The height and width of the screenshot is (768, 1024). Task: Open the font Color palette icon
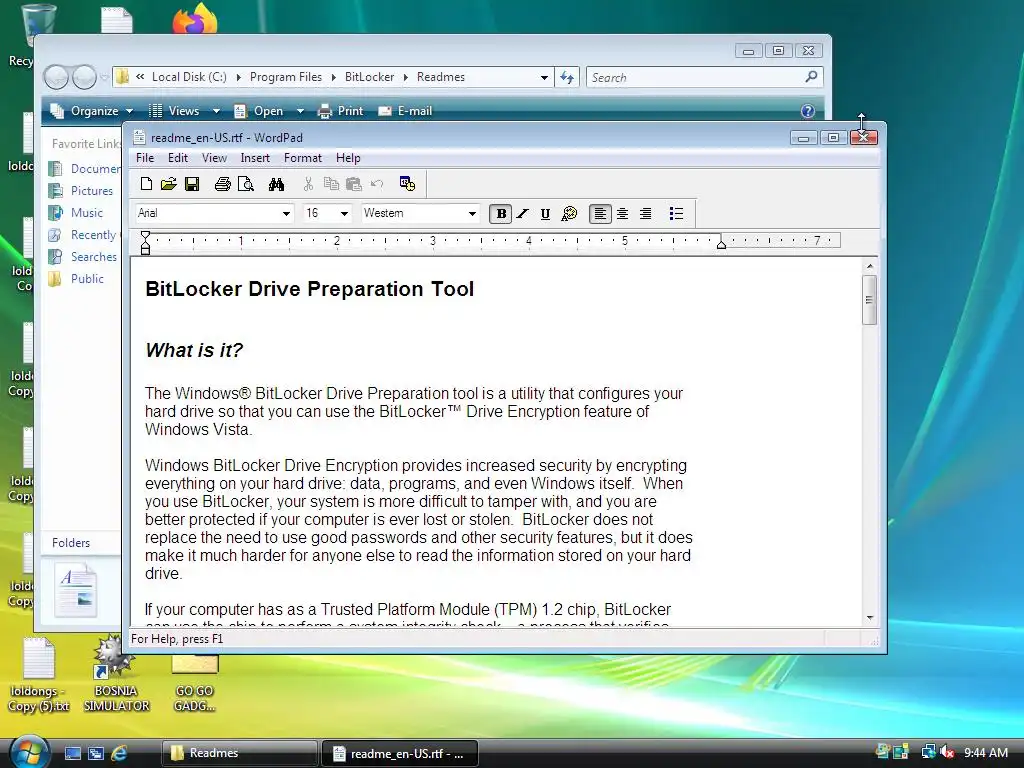pos(569,214)
